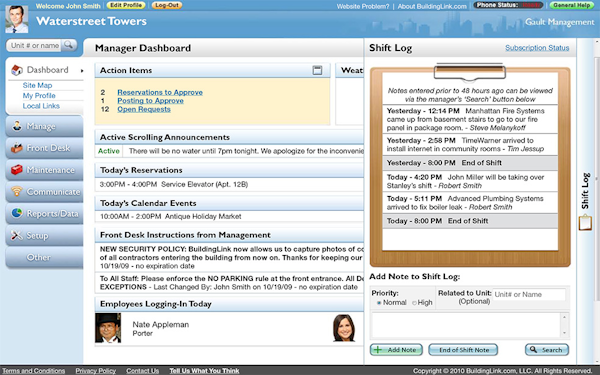Open the Reports/Data menu
The image size is (600, 375).
pos(44,214)
